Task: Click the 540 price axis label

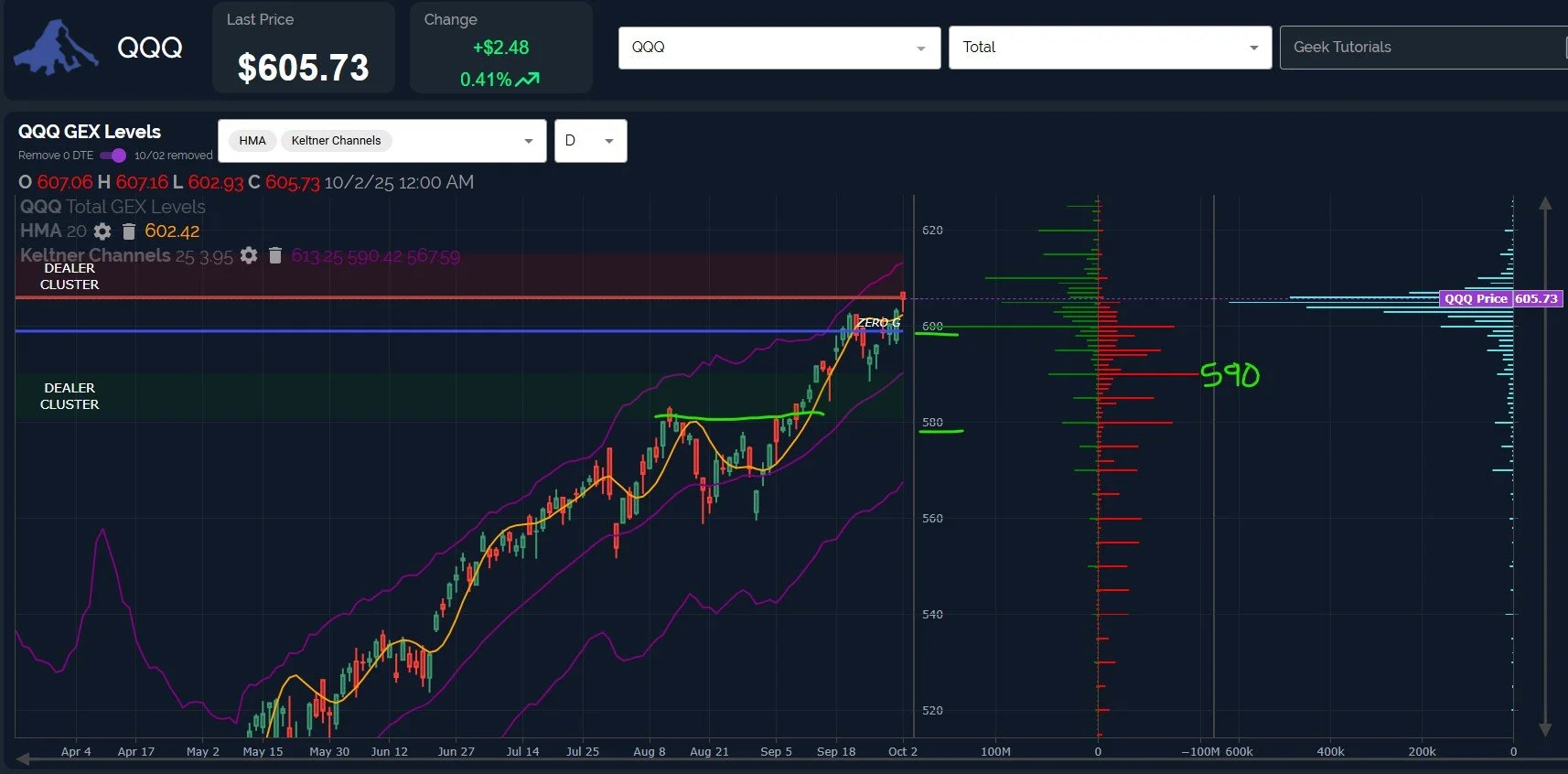Action: 932,615
